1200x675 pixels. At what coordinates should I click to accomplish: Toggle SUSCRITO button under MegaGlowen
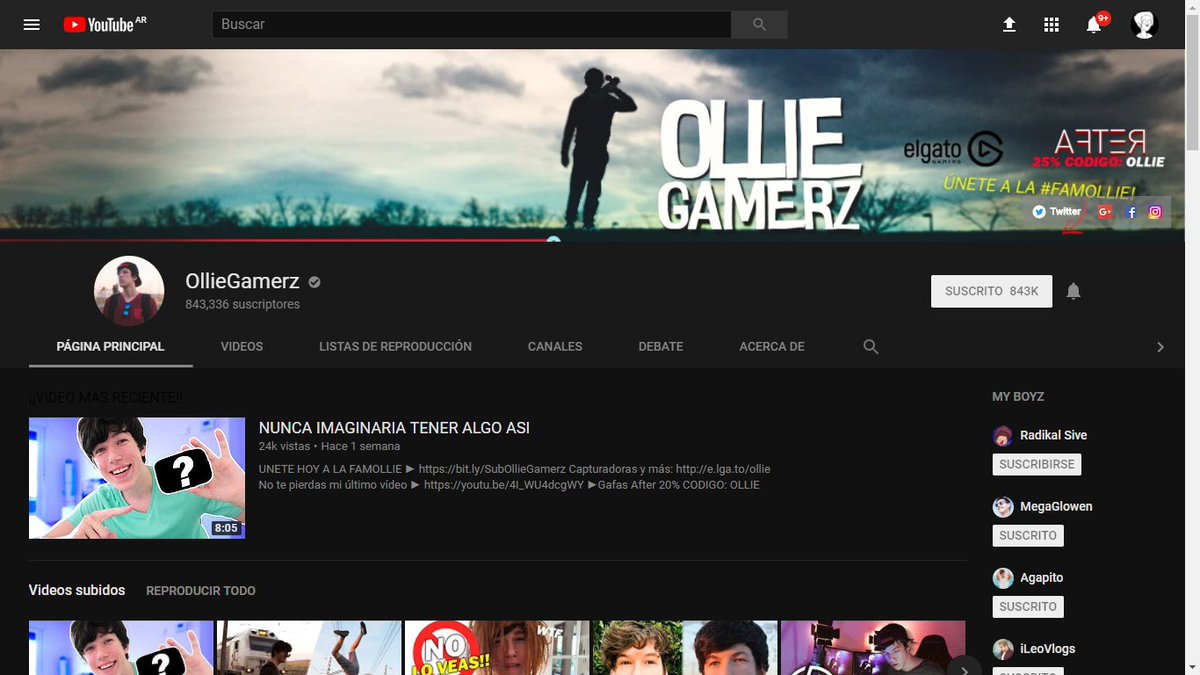tap(1028, 536)
